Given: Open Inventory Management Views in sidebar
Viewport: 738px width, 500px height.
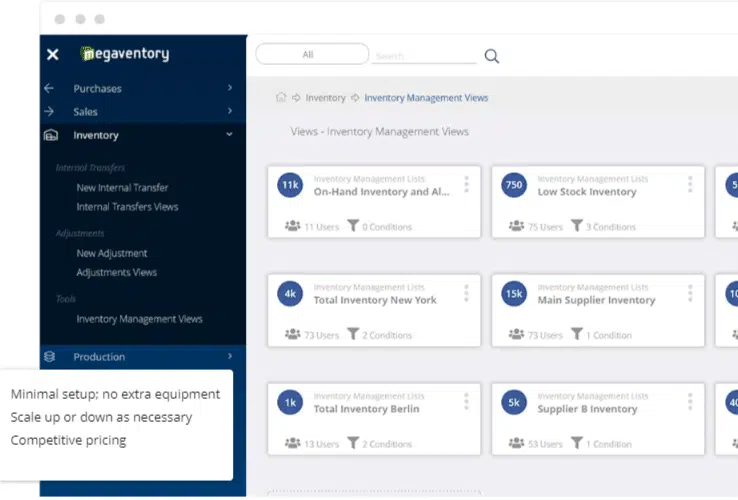Looking at the screenshot, I should click(x=139, y=319).
